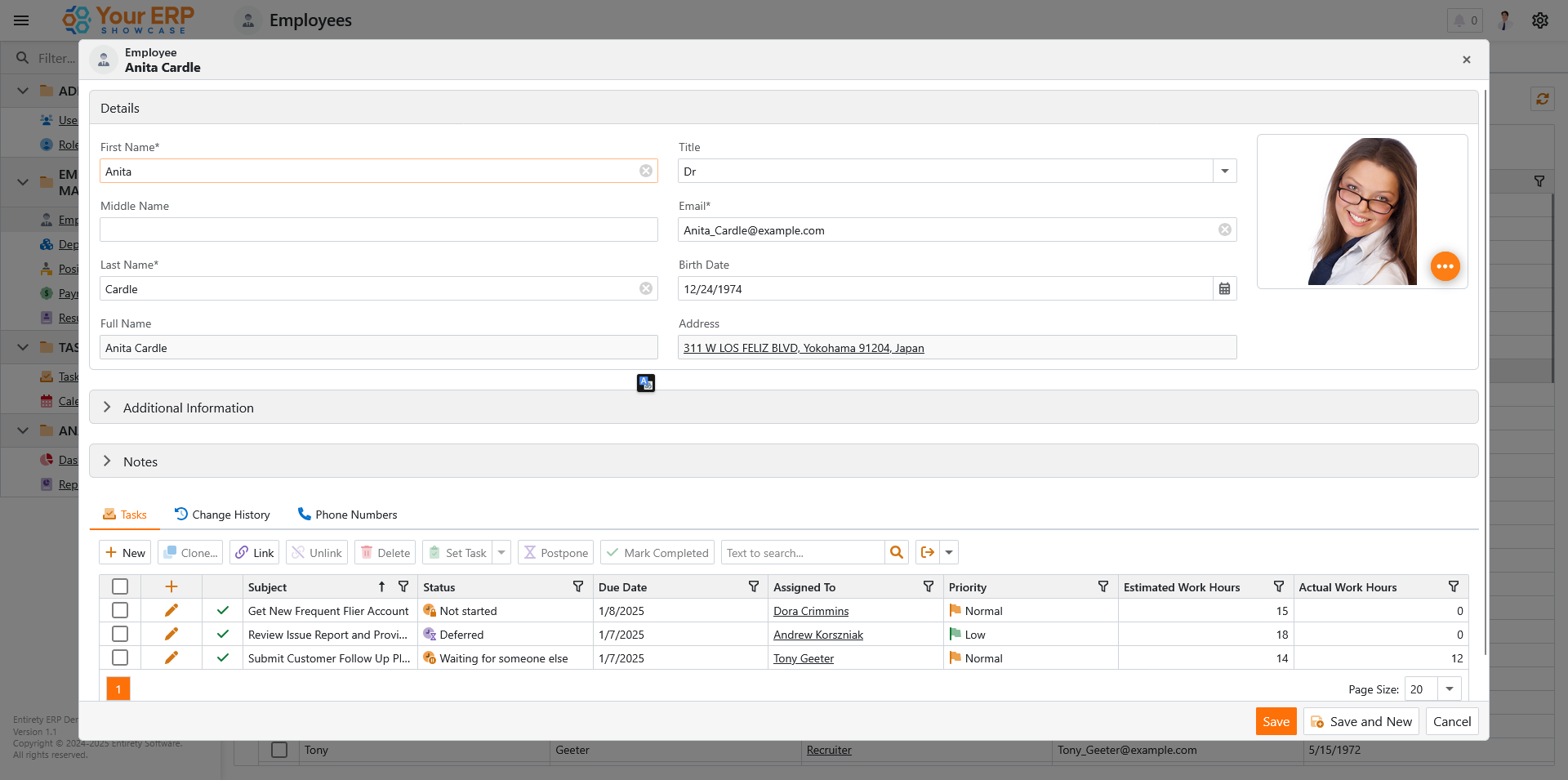Clear the First Name field
This screenshot has width=1568, height=780.
click(645, 172)
